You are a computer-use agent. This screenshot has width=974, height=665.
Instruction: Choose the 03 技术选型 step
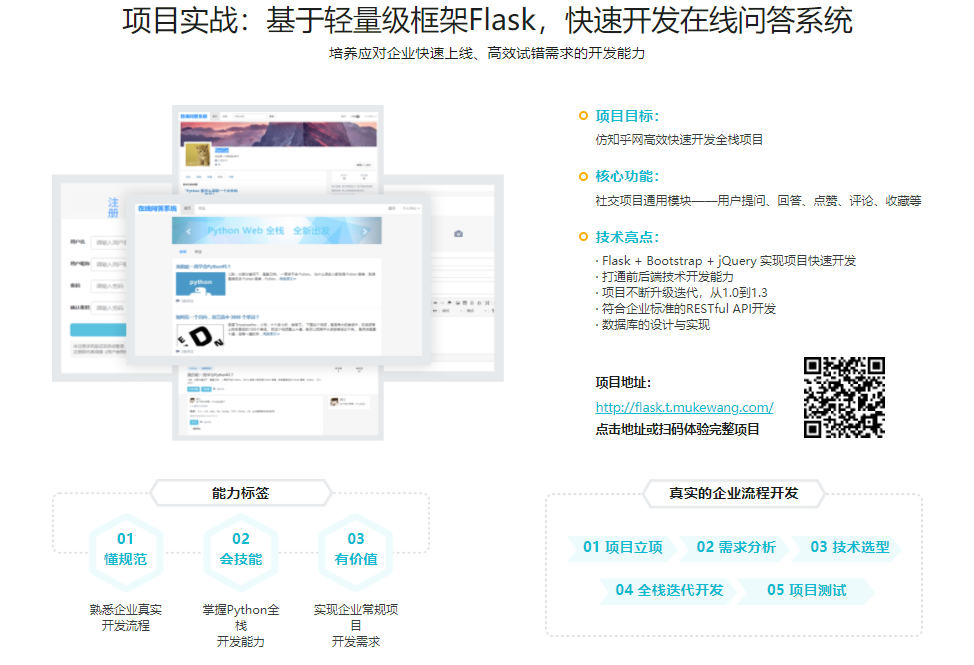click(x=849, y=547)
